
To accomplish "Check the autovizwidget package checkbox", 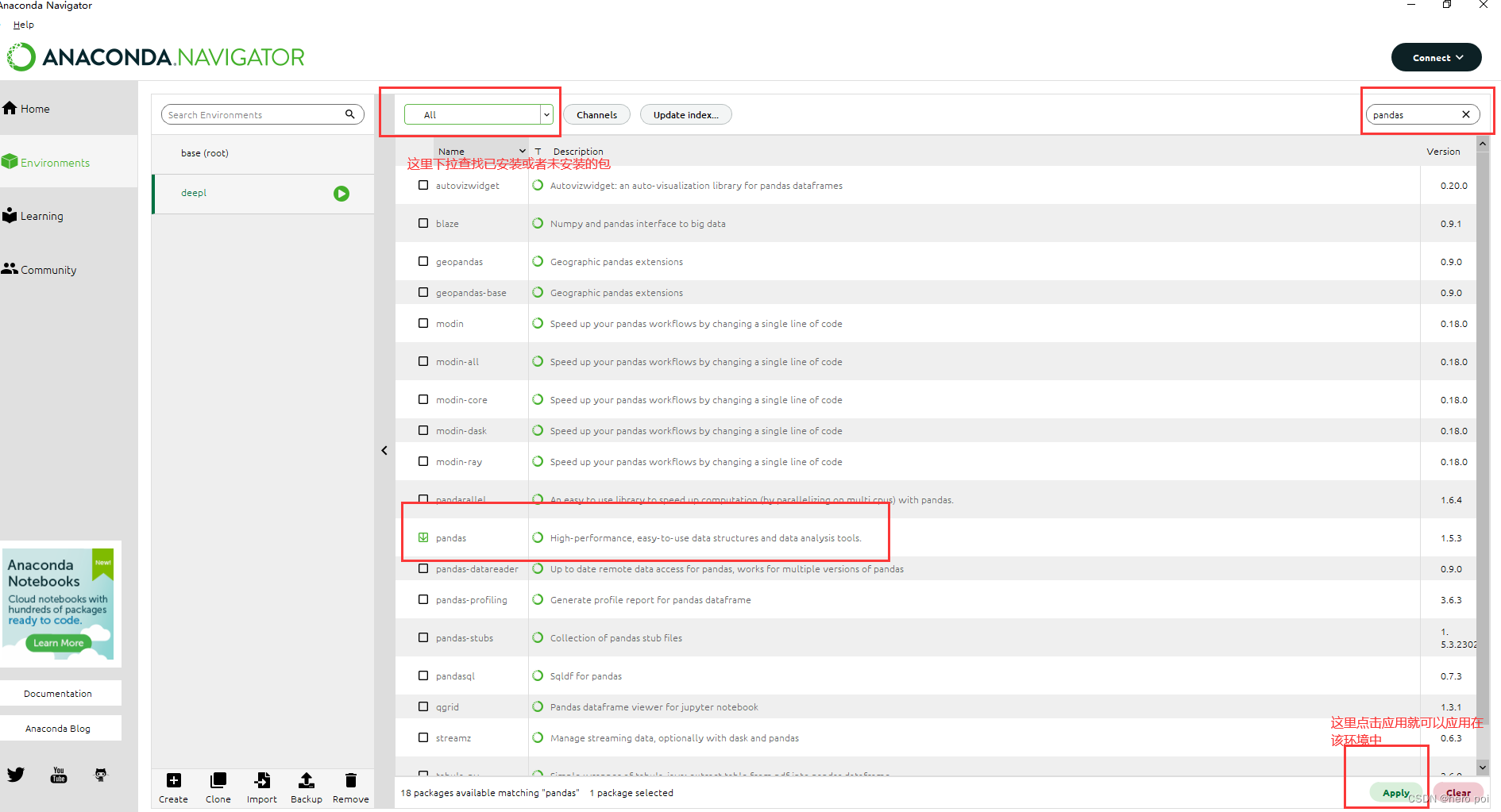I will tap(423, 185).
